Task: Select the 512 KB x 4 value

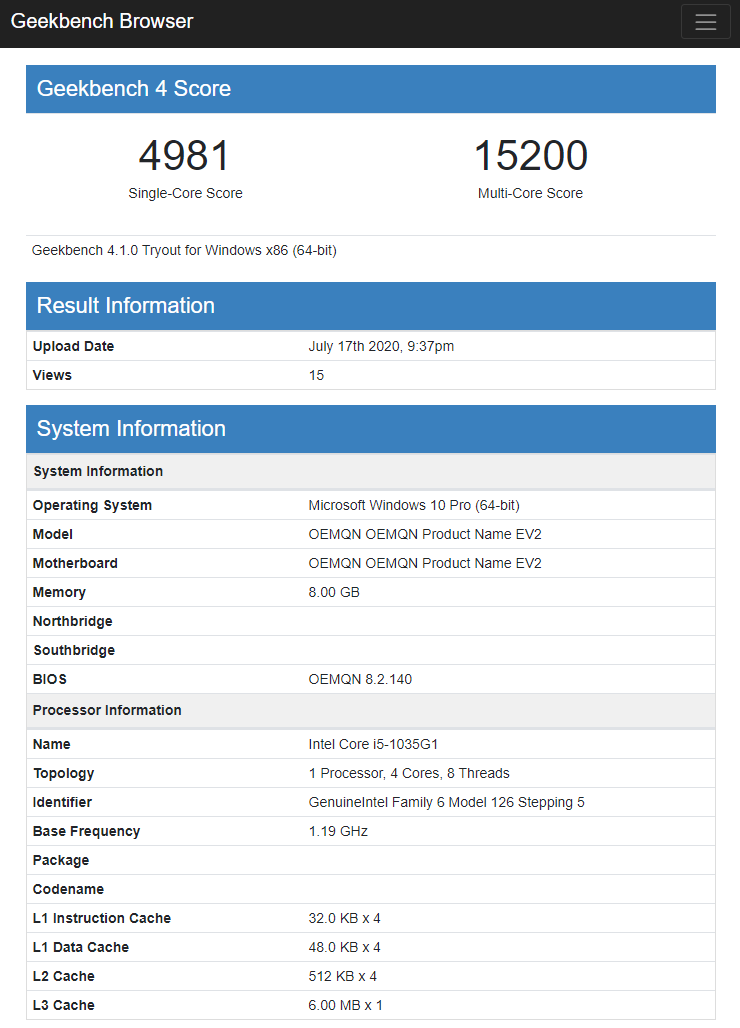Action: coord(343,976)
